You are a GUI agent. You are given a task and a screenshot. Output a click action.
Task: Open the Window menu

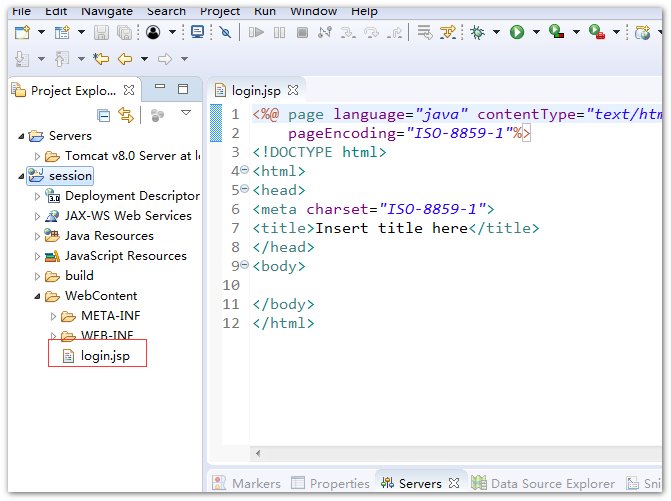pos(313,11)
